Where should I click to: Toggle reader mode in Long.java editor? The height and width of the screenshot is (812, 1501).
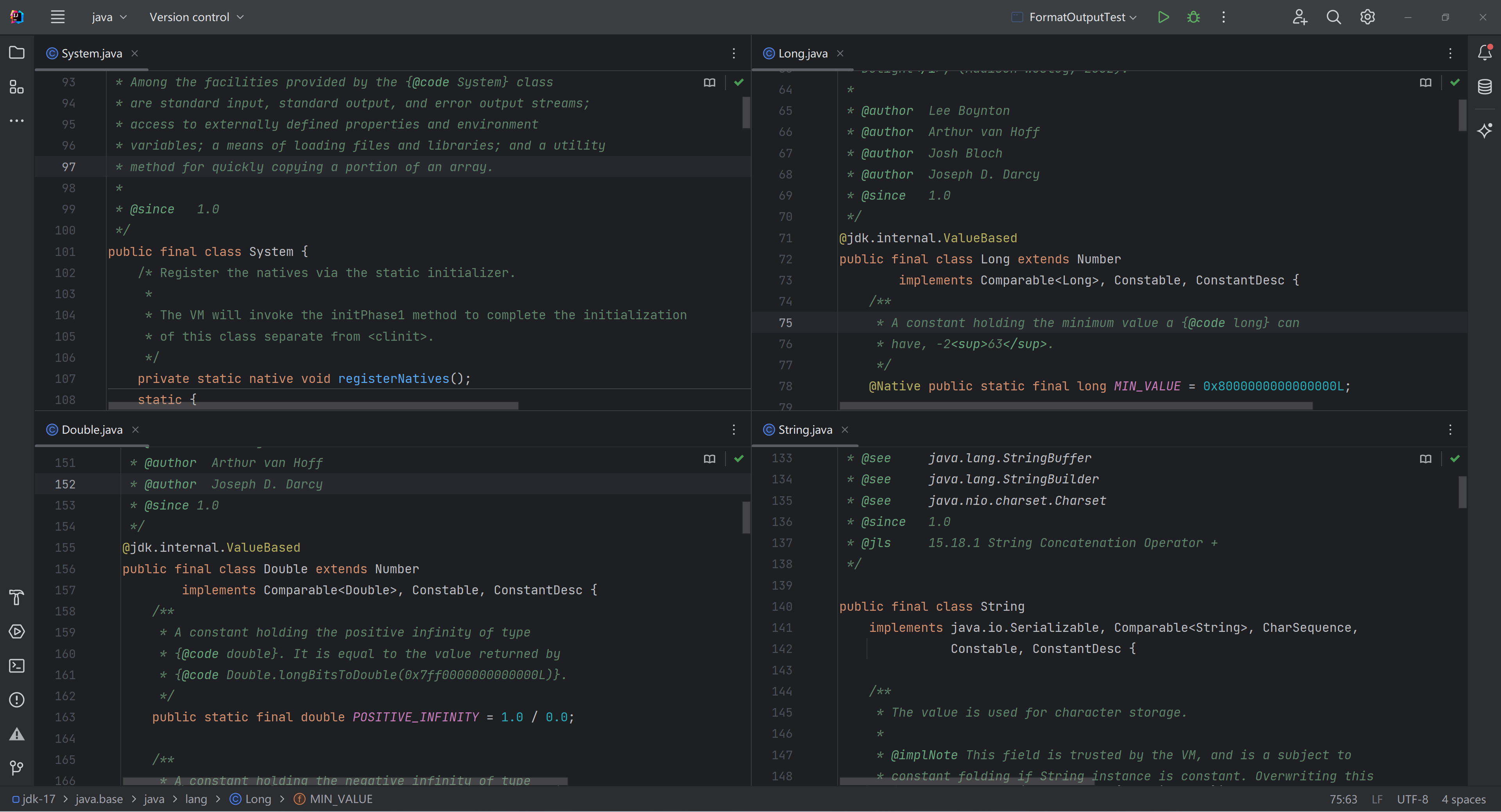click(x=1425, y=83)
